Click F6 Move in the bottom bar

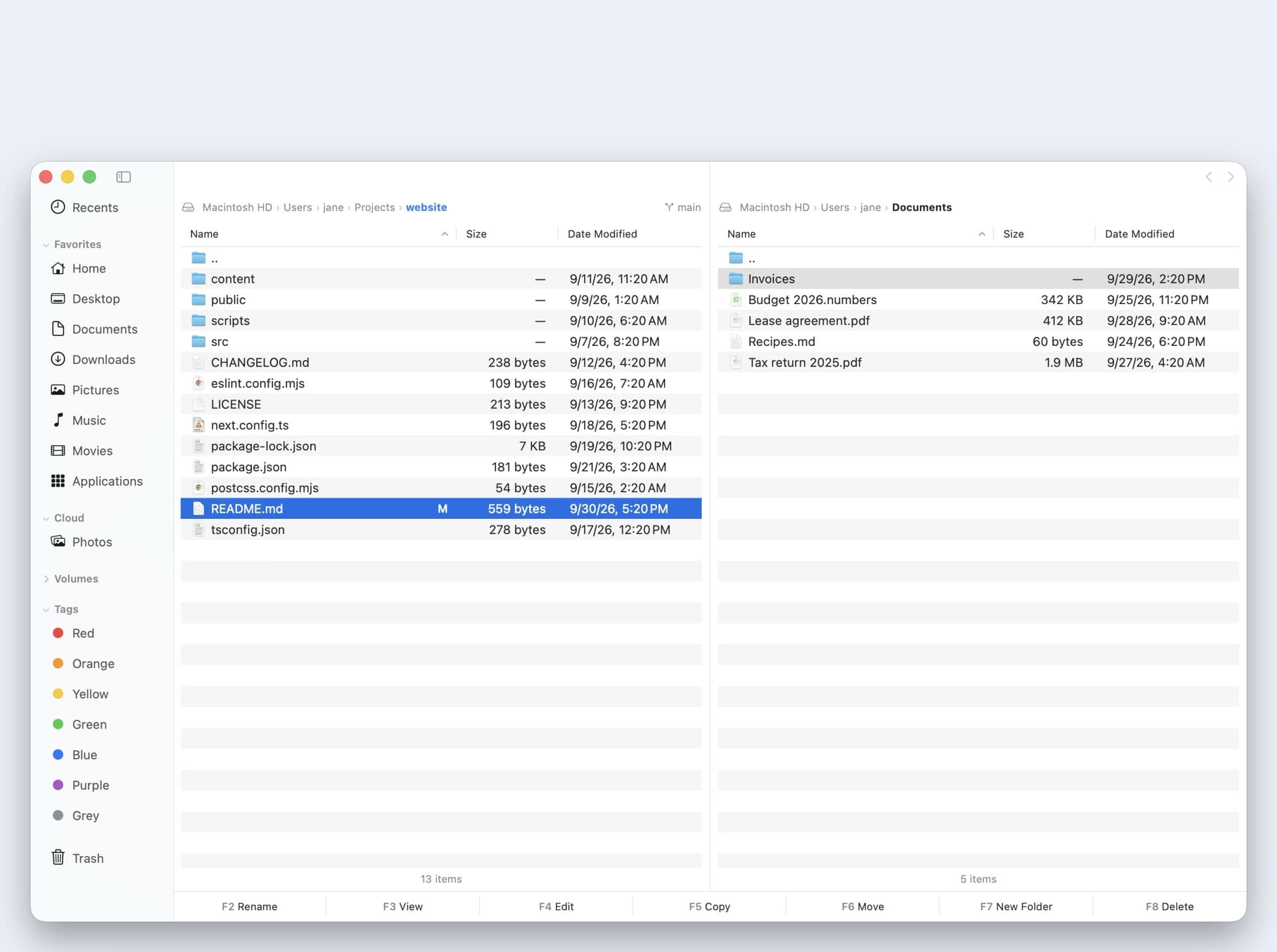(x=863, y=906)
